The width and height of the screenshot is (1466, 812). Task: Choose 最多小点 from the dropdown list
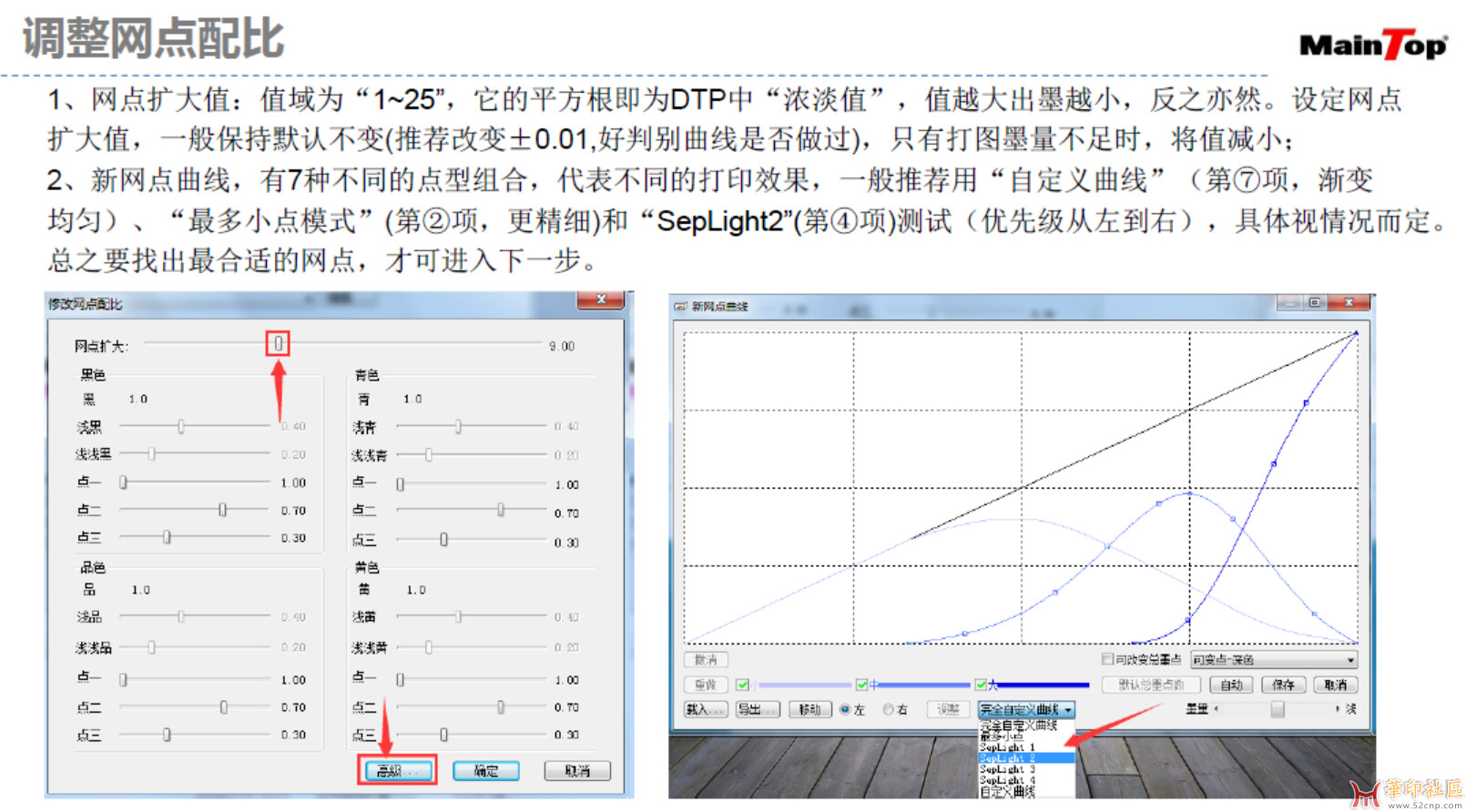[x=1002, y=736]
